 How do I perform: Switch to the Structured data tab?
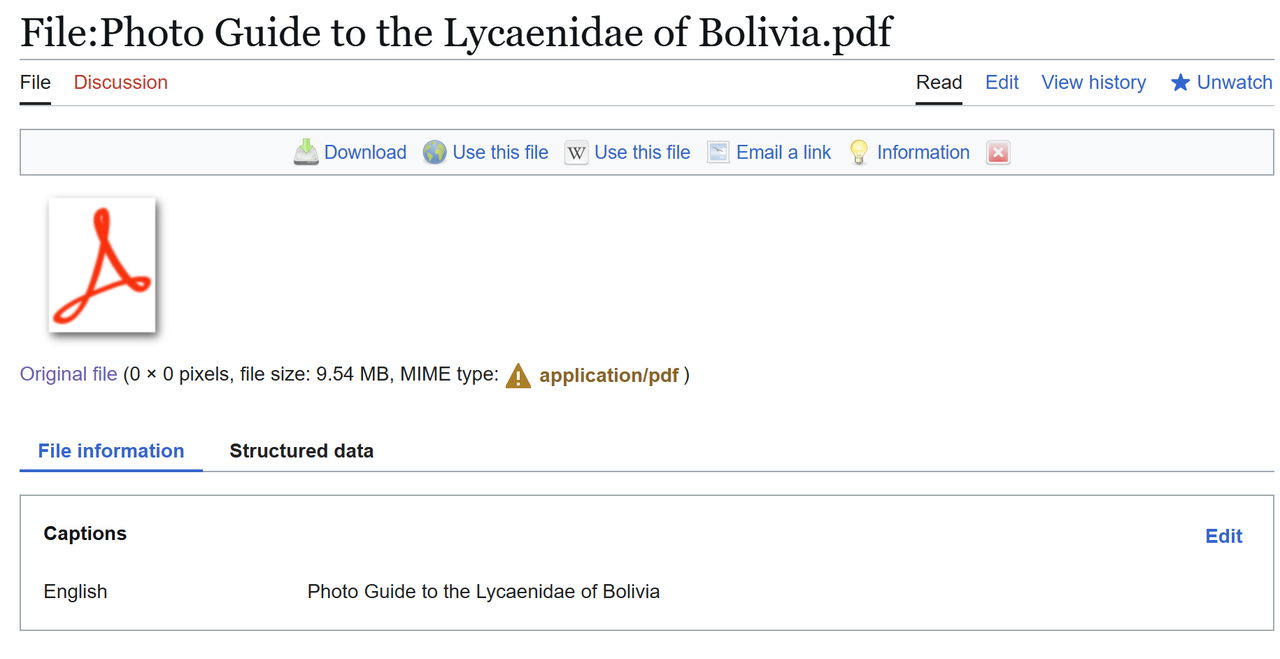302,451
